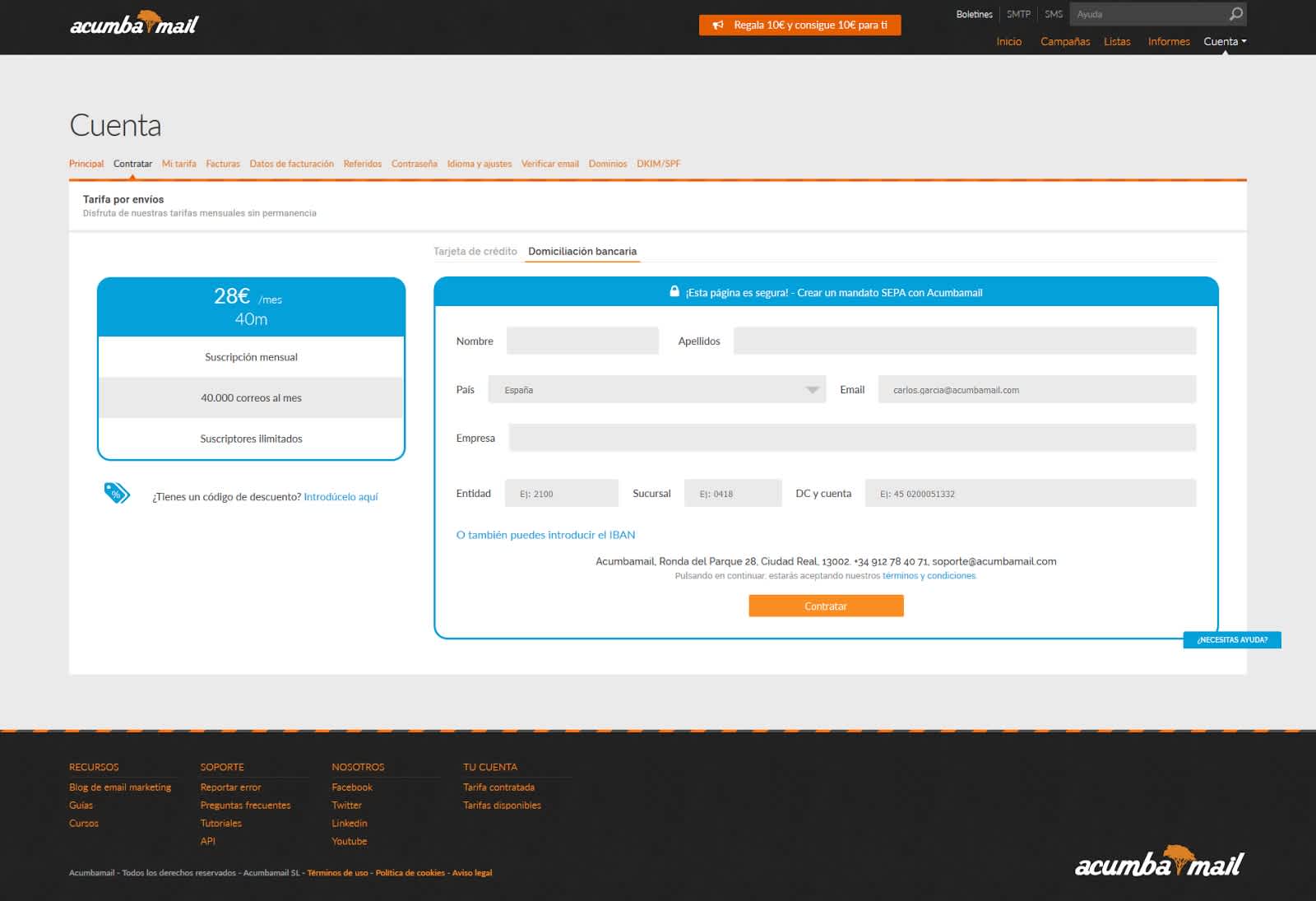The image size is (1316, 901).
Task: Click Términos de uso footer link
Action: pos(337,873)
